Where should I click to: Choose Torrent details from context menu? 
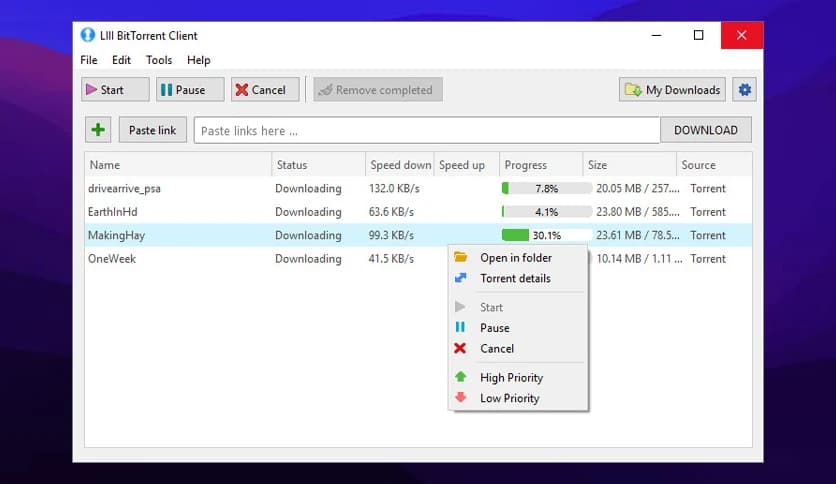(x=518, y=278)
